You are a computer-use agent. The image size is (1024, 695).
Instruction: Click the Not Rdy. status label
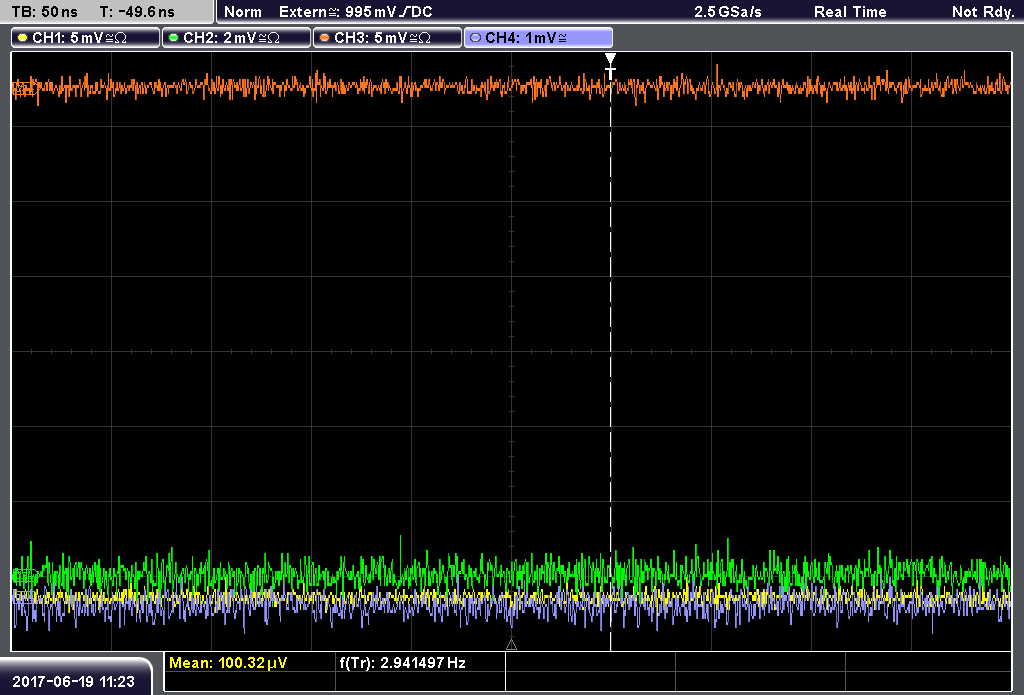click(x=983, y=12)
